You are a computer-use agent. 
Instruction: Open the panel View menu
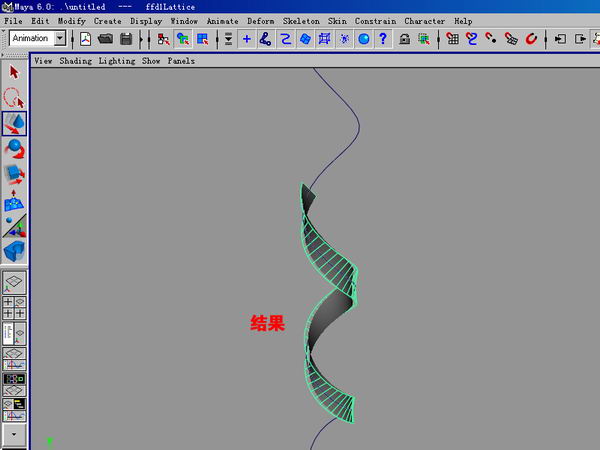pos(43,61)
